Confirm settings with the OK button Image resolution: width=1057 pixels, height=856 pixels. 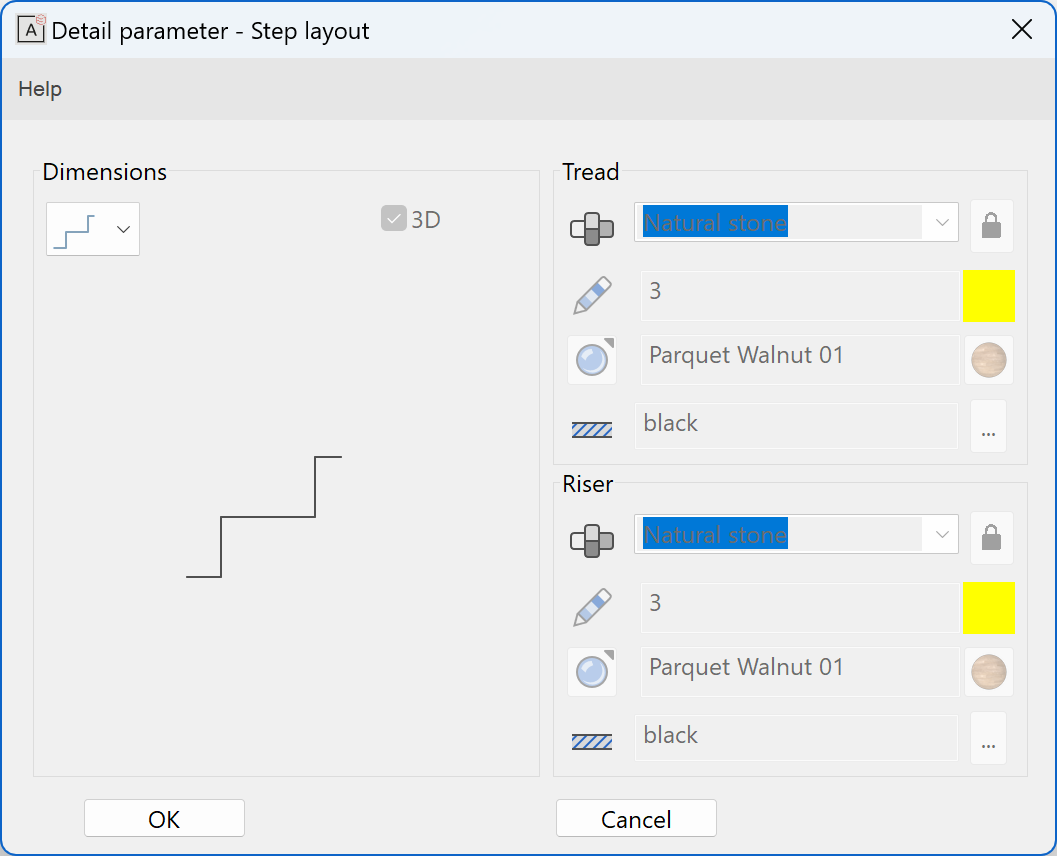pyautogui.click(x=163, y=818)
